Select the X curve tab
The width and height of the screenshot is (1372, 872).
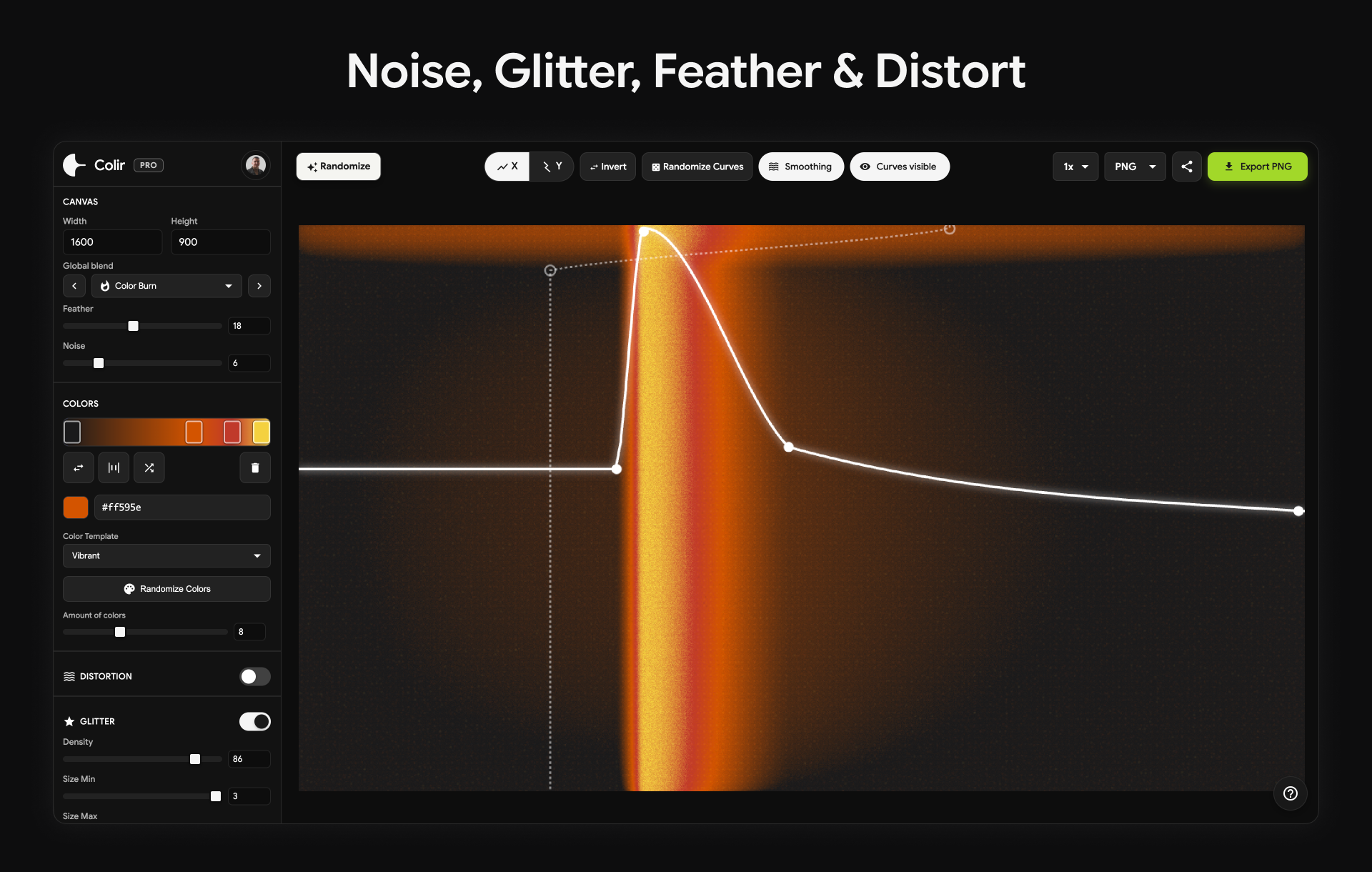coord(507,167)
